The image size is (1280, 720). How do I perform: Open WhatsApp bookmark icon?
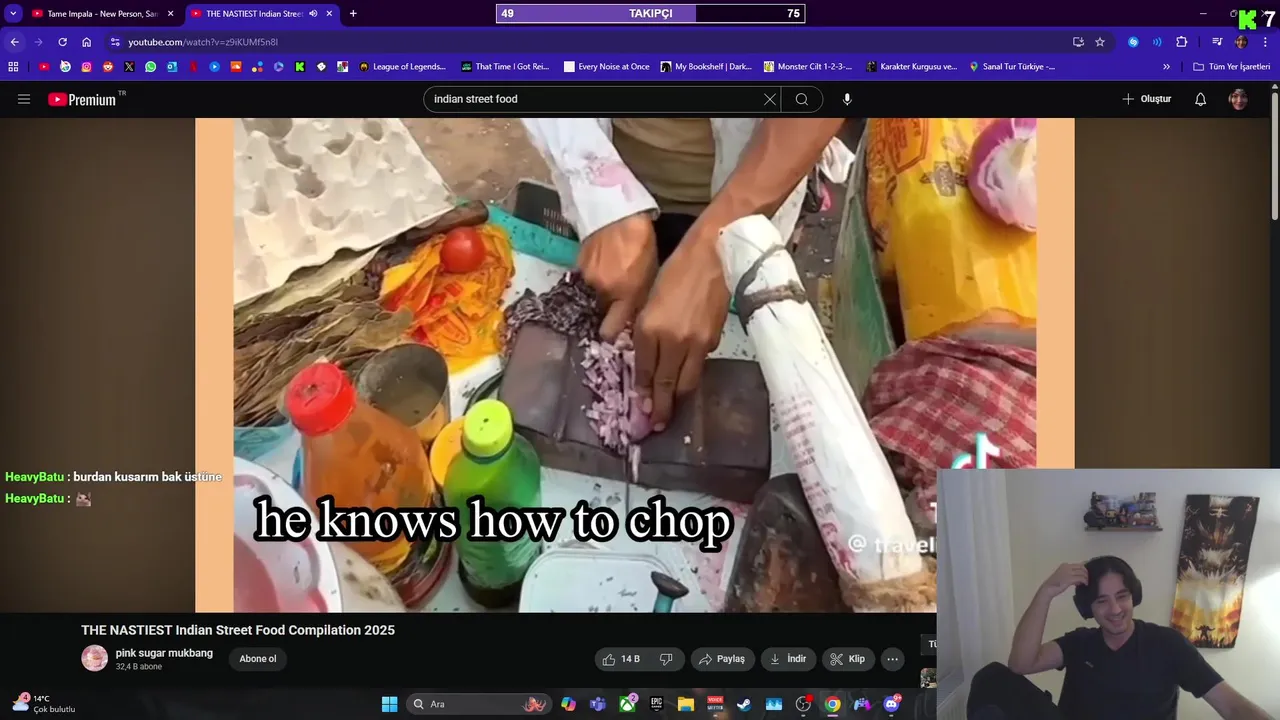pos(151,67)
